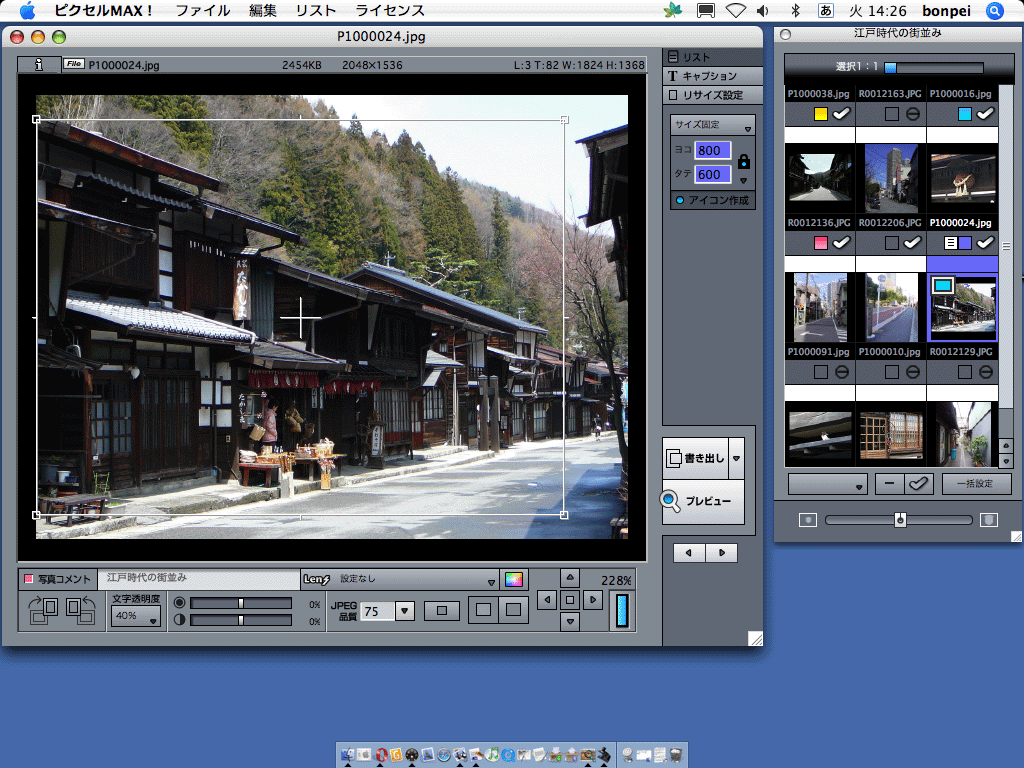Open the ピクセルMAX! application menu

(103, 10)
